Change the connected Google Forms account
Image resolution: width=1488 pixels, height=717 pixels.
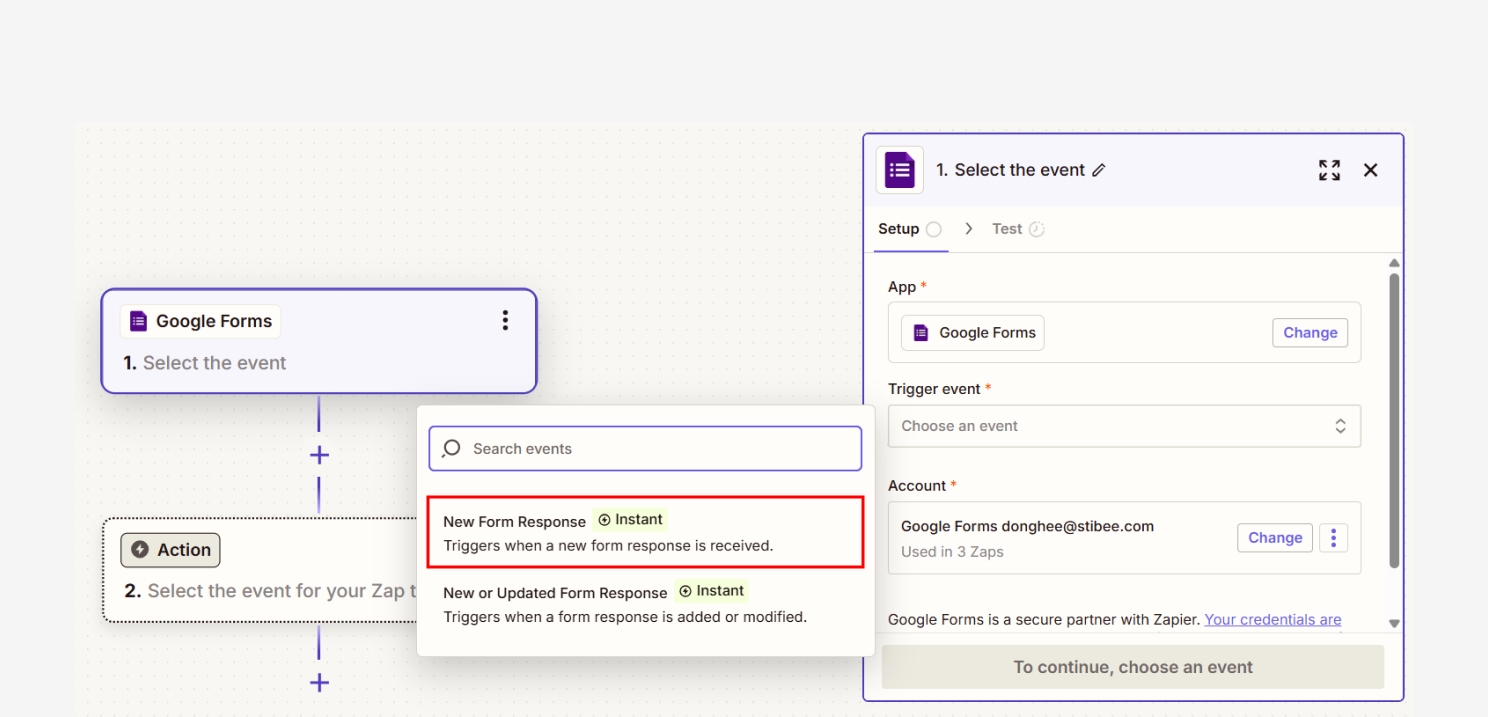pos(1275,538)
